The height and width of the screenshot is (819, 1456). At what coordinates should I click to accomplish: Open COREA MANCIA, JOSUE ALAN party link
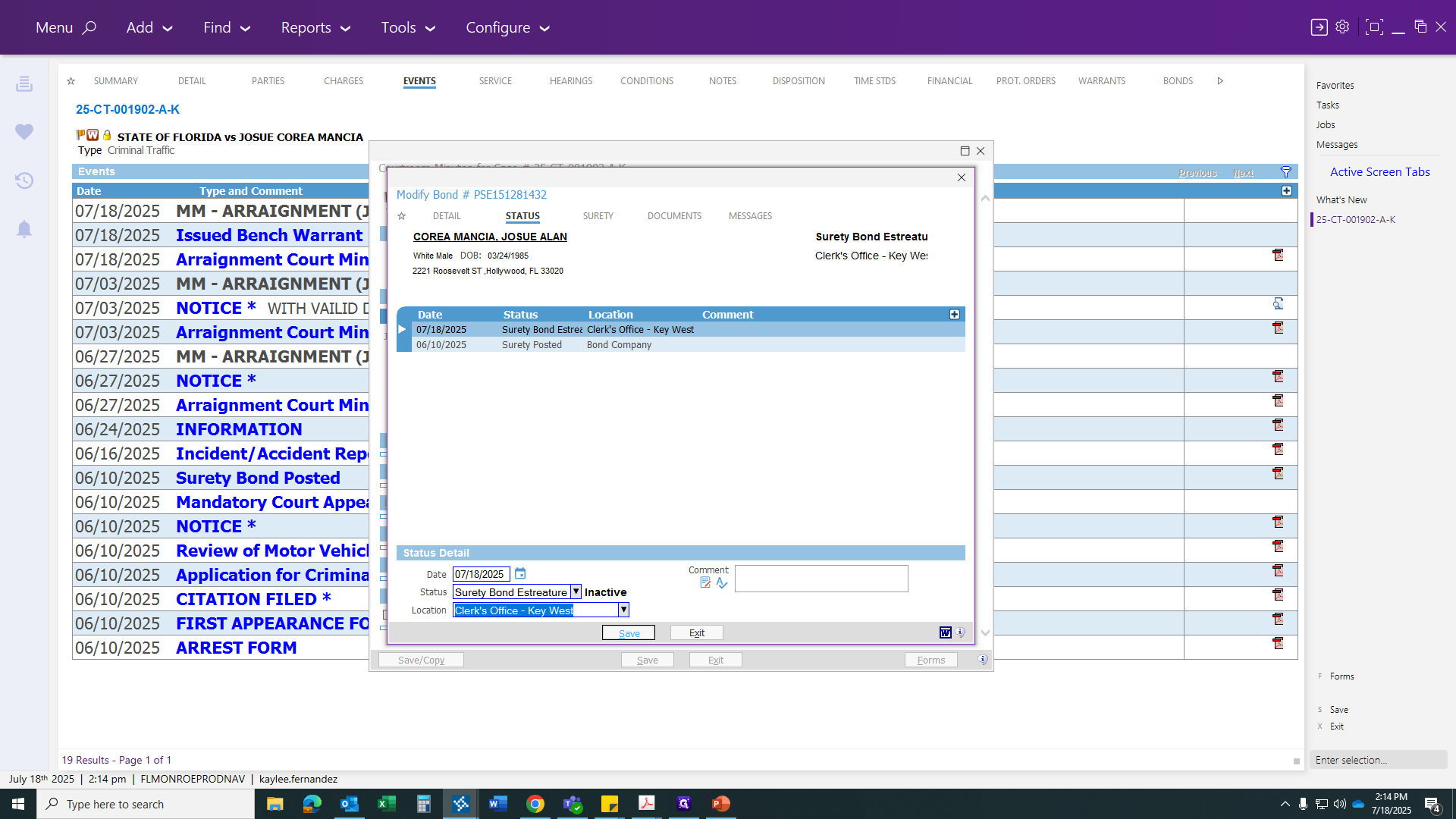490,237
